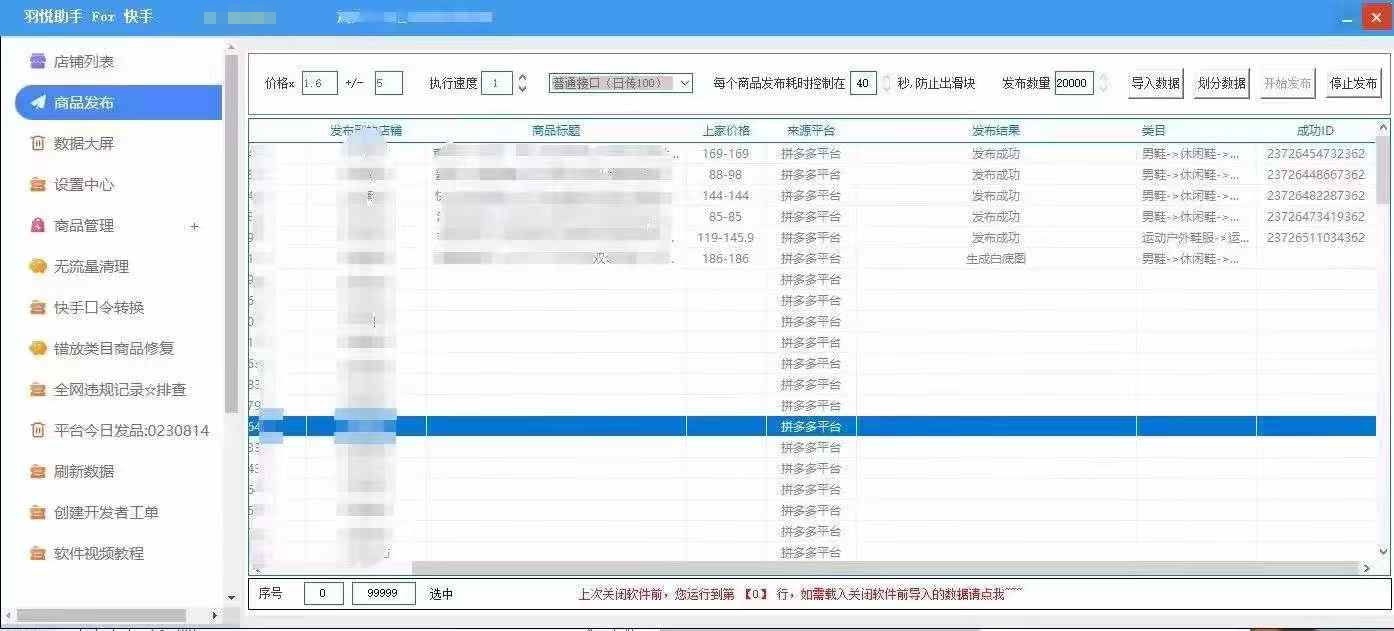Click the 发布数量 input field
This screenshot has width=1394, height=631.
tap(1073, 83)
